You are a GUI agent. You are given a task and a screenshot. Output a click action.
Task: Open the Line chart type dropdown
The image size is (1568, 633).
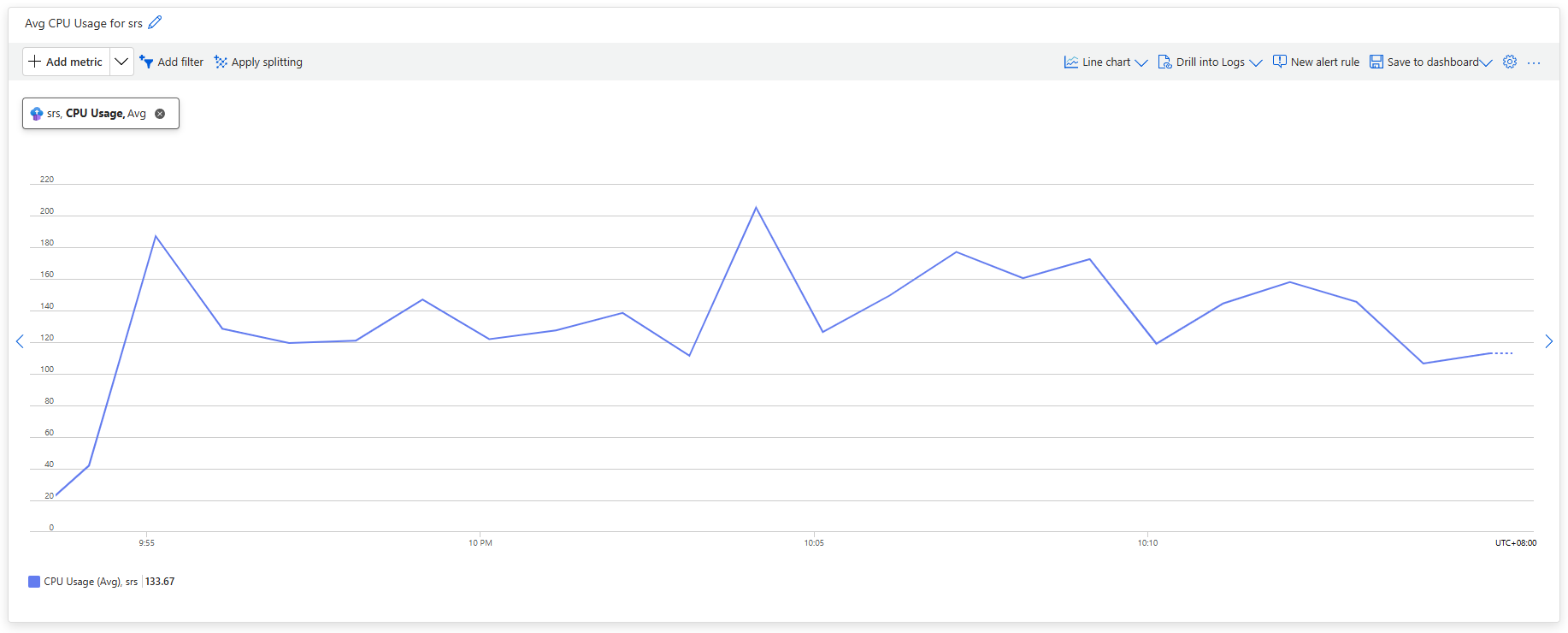coord(1105,62)
